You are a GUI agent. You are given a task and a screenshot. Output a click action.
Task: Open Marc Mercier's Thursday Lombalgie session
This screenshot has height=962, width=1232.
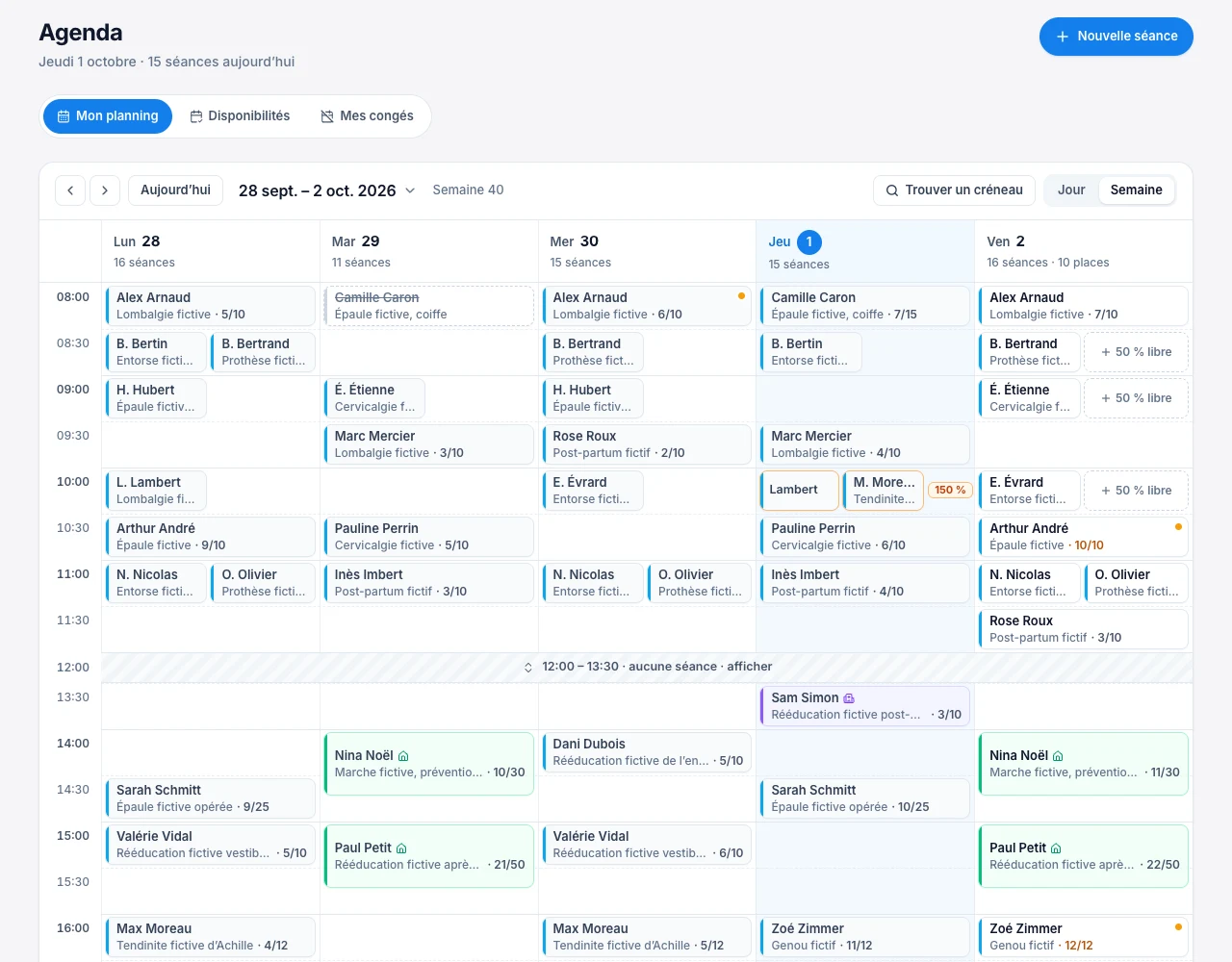863,444
